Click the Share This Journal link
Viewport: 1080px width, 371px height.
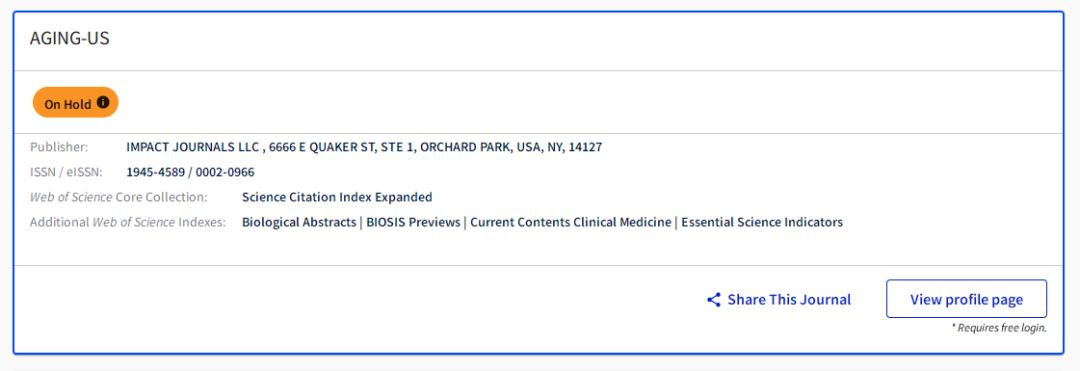click(779, 300)
